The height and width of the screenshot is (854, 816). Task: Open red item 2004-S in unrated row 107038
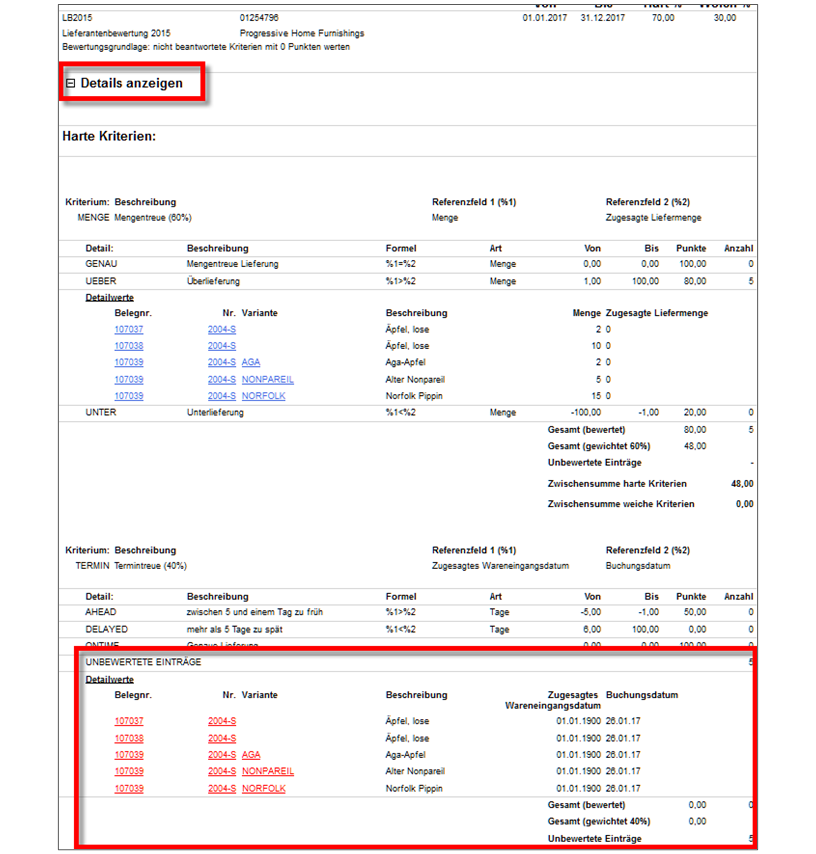point(222,739)
